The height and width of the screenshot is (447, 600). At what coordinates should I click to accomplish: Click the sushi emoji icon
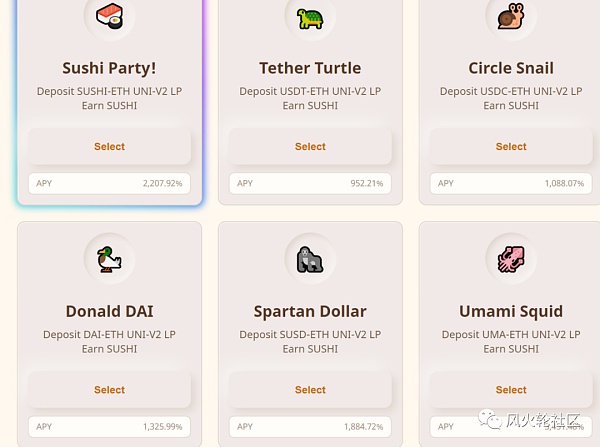coord(109,16)
